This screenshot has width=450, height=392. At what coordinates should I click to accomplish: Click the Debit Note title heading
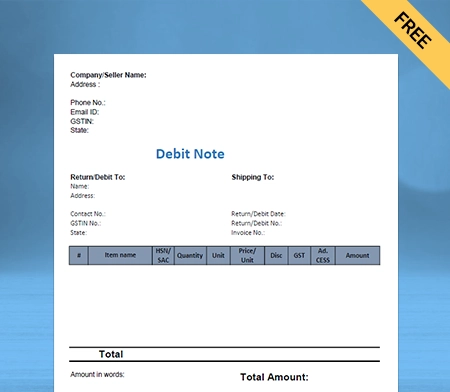click(190, 154)
